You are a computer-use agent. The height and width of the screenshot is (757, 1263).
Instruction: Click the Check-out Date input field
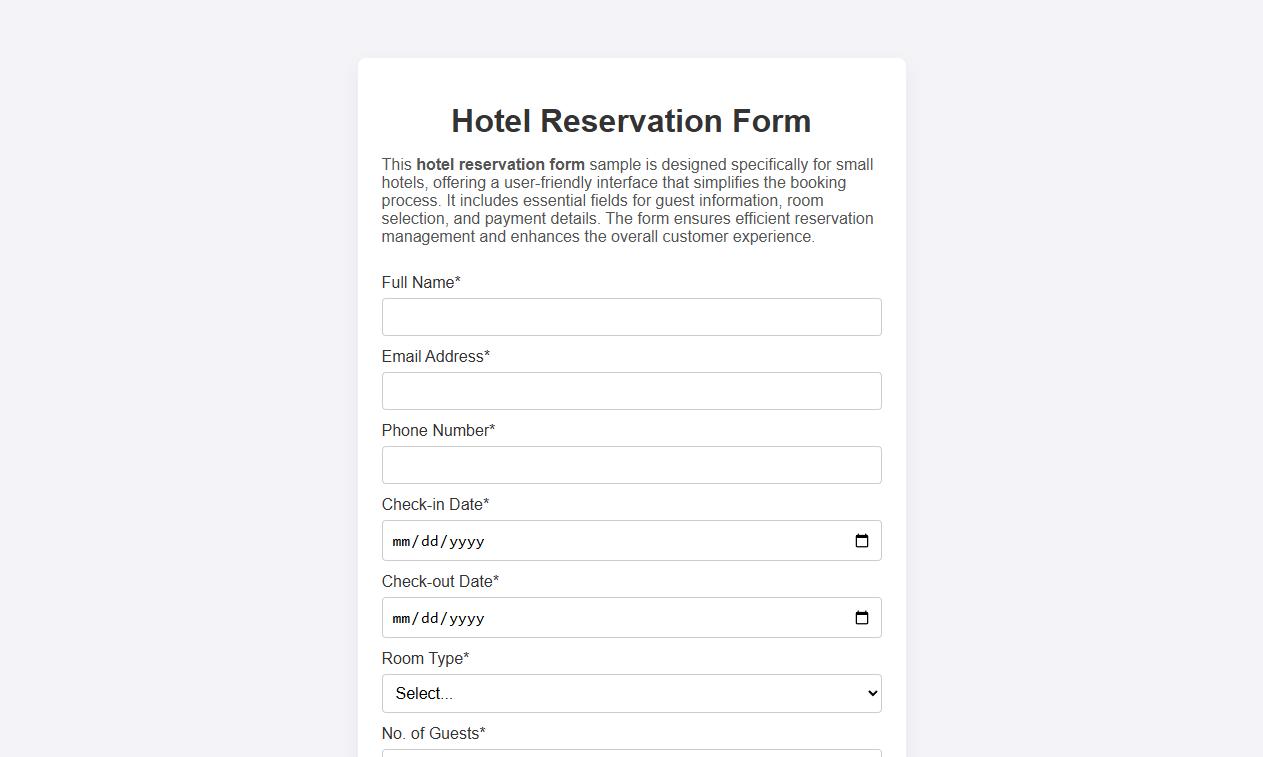click(x=600, y=617)
